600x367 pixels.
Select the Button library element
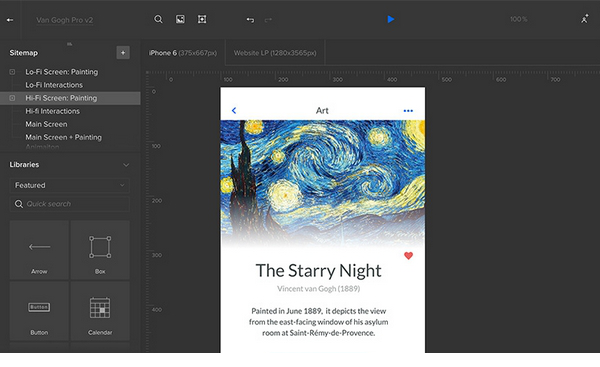[39, 311]
